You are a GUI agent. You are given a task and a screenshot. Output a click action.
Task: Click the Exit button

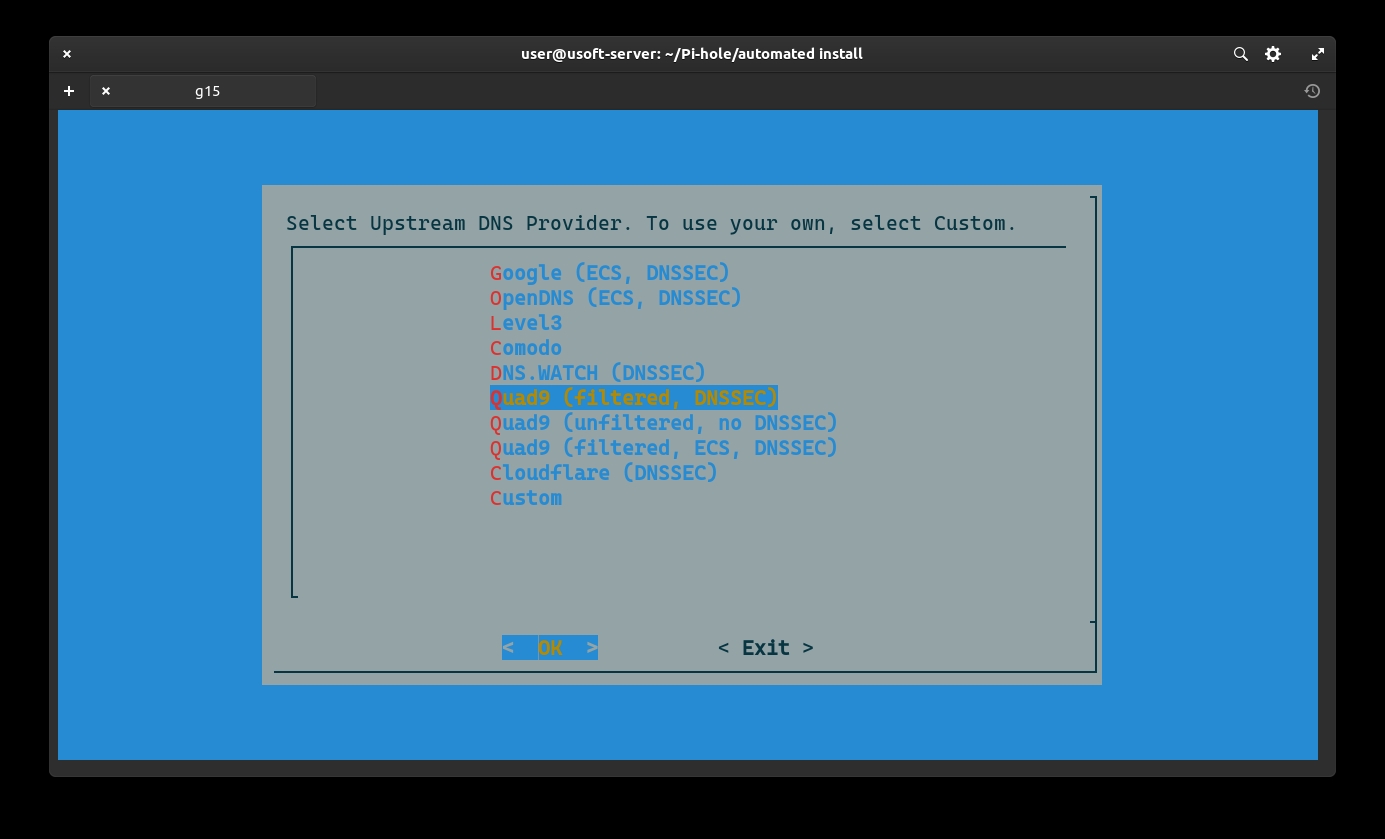click(766, 648)
